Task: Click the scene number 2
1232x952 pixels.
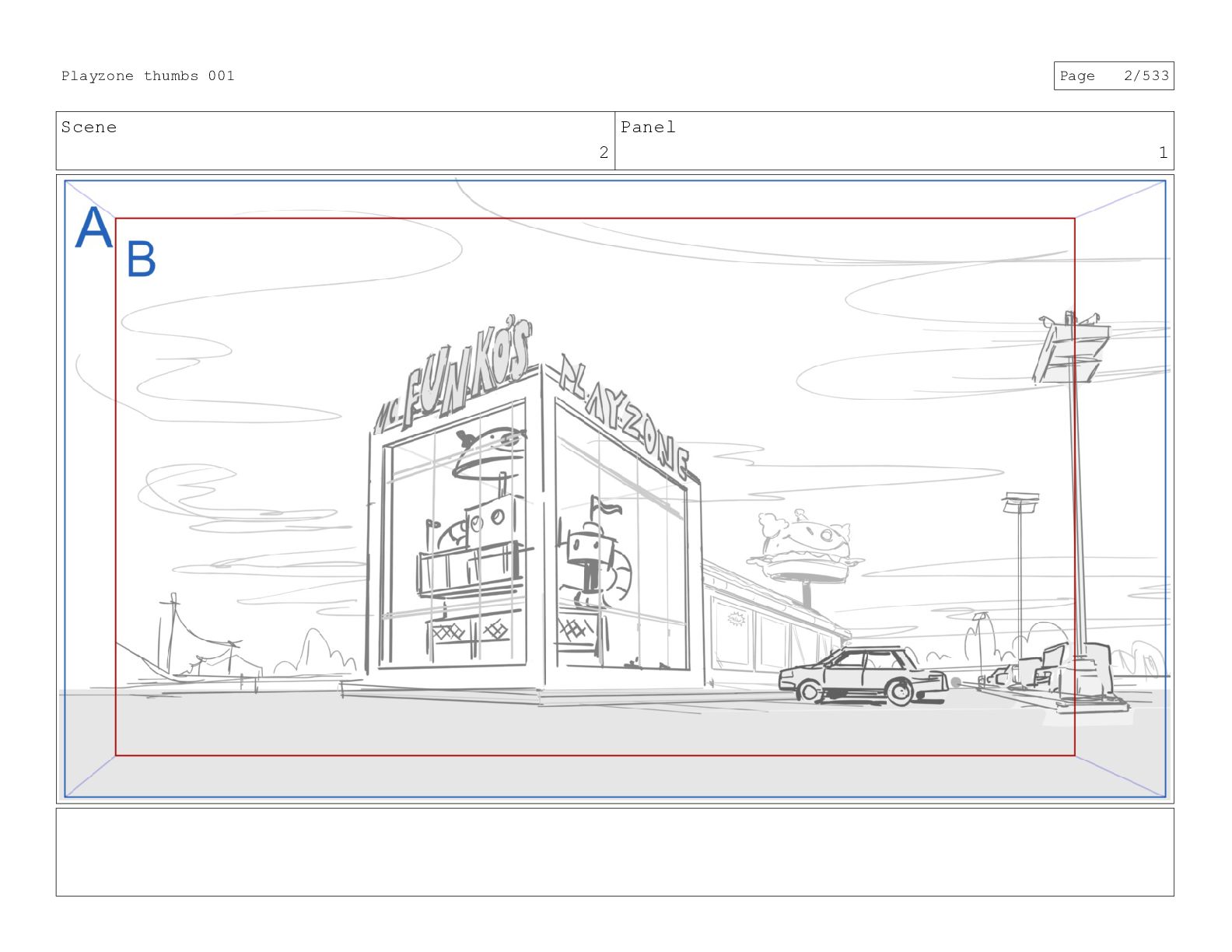Action: tap(604, 152)
